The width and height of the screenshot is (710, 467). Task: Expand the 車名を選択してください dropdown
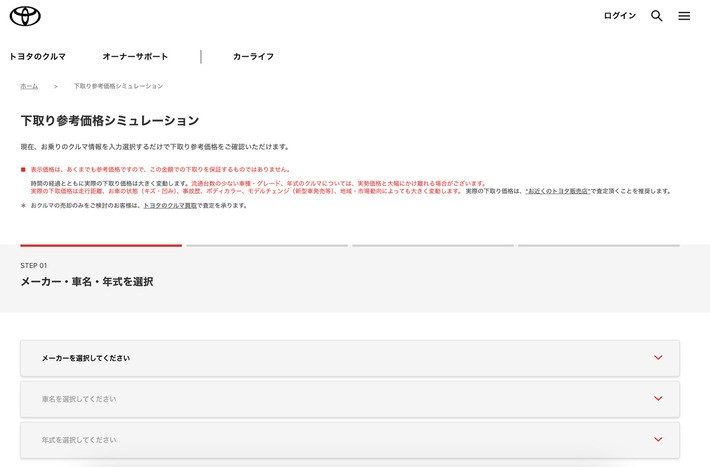pyautogui.click(x=350, y=399)
